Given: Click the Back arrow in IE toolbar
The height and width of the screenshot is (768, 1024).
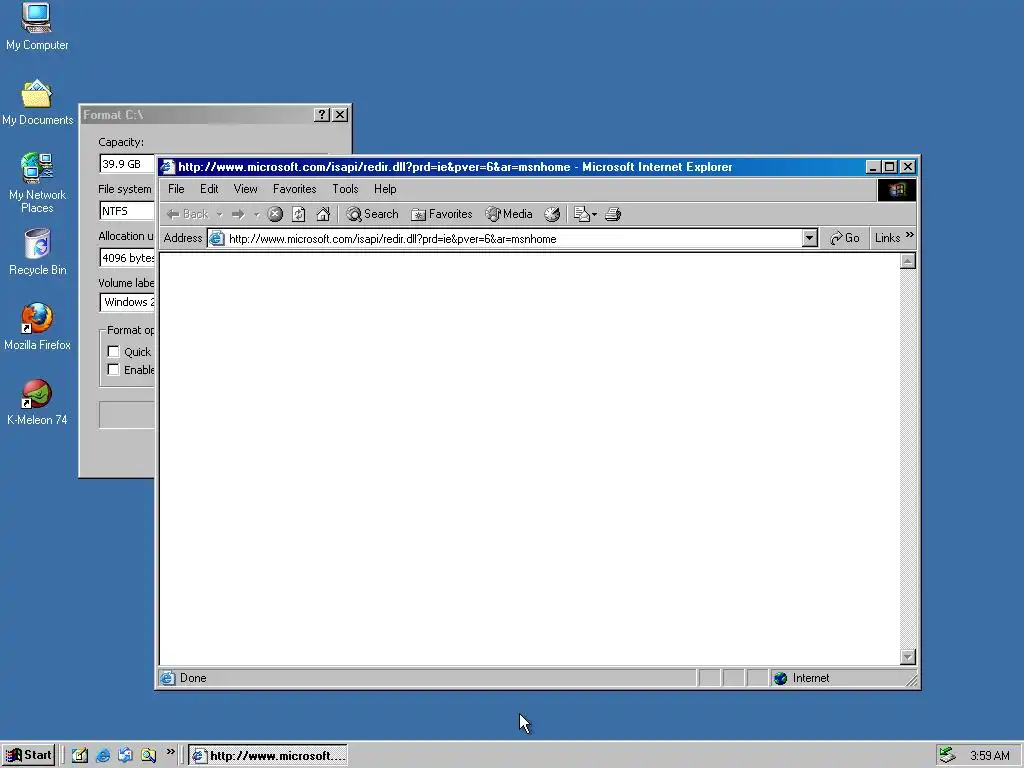Looking at the screenshot, I should [x=187, y=214].
